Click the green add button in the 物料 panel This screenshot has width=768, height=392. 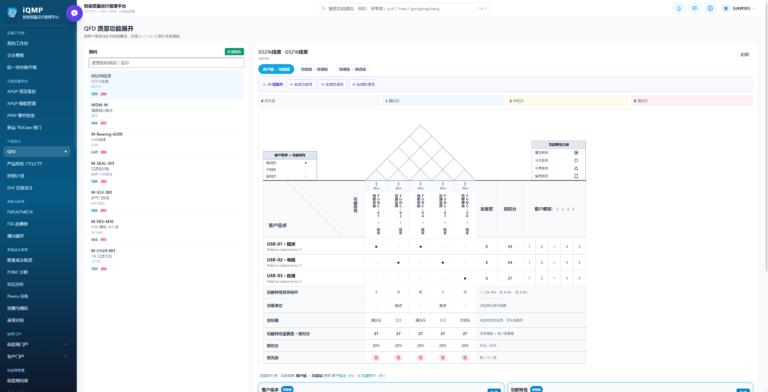point(234,51)
